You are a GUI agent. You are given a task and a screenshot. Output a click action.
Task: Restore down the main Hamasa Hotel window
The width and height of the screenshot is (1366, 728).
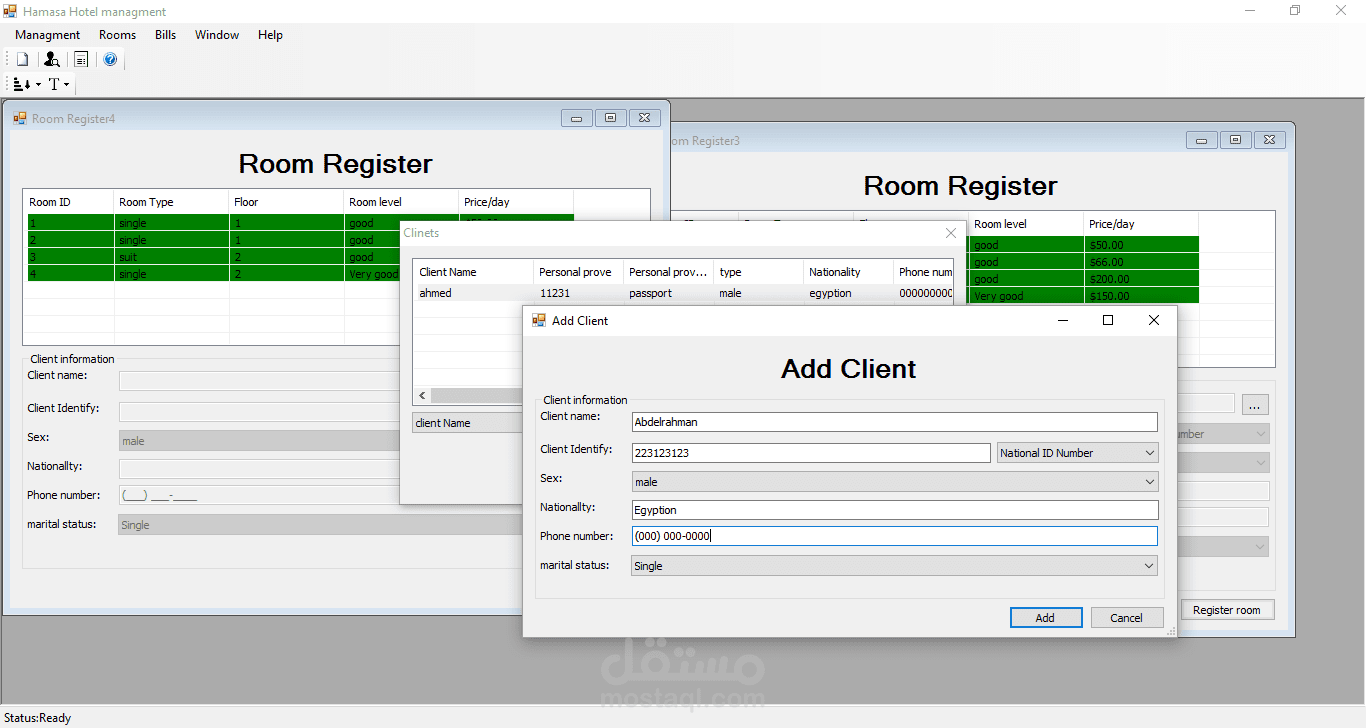(1295, 11)
